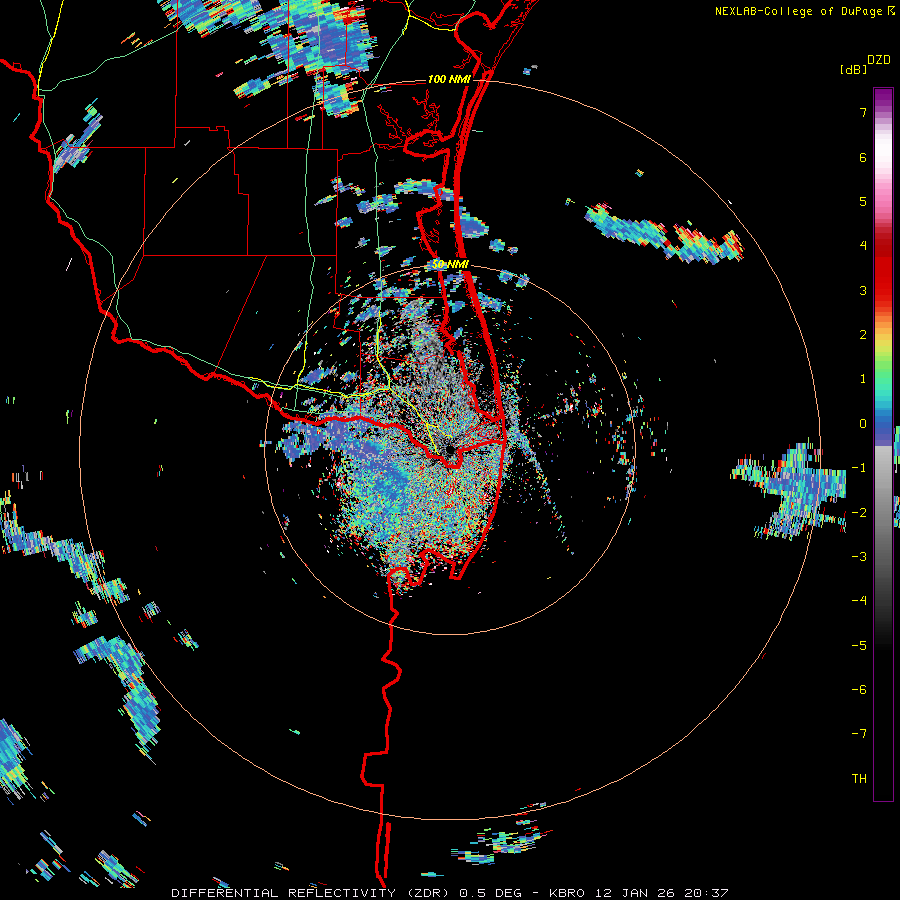Click the TH threshold label
This screenshot has width=900, height=900.
point(859,779)
